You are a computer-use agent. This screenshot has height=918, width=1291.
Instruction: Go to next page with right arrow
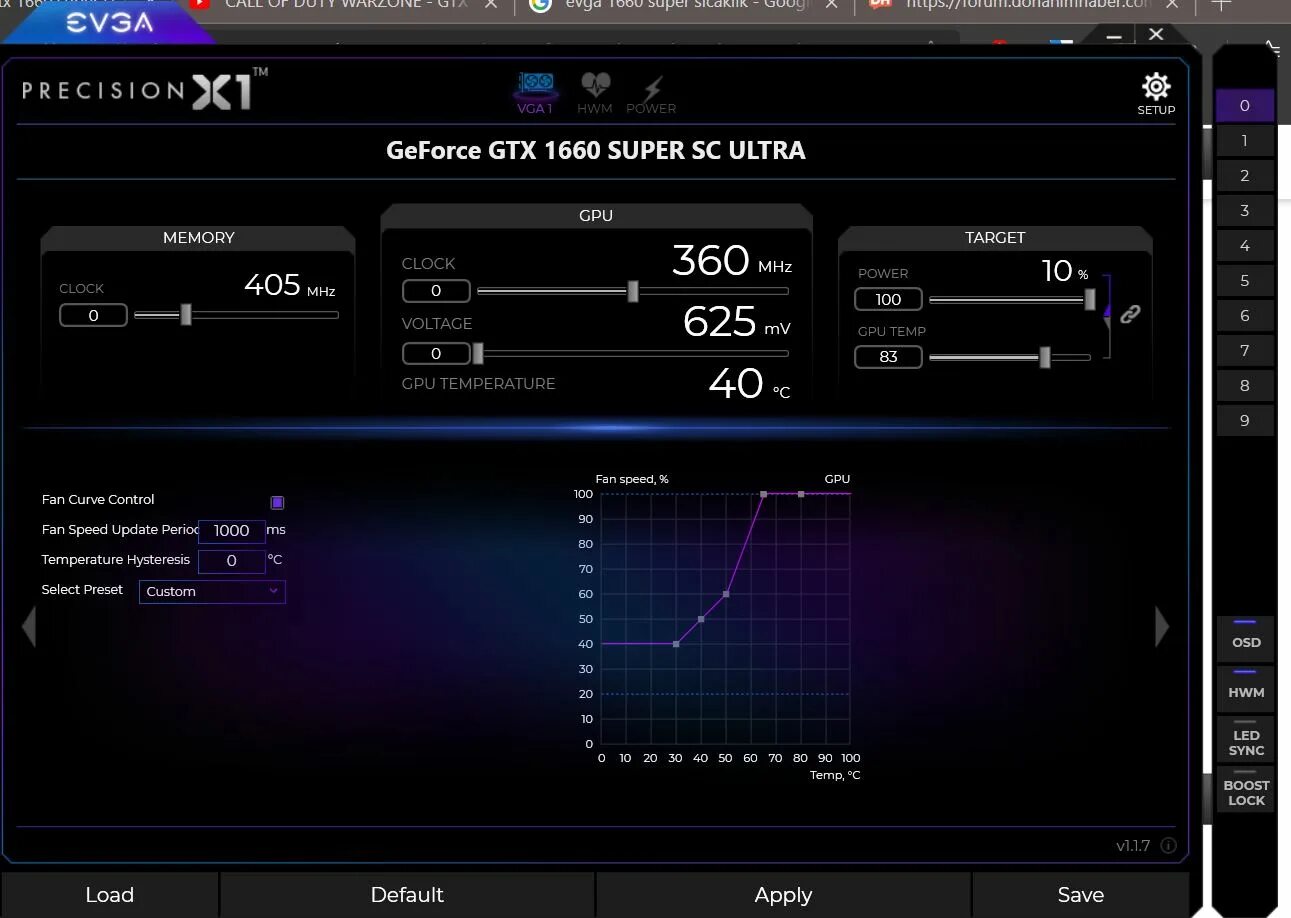point(1162,627)
